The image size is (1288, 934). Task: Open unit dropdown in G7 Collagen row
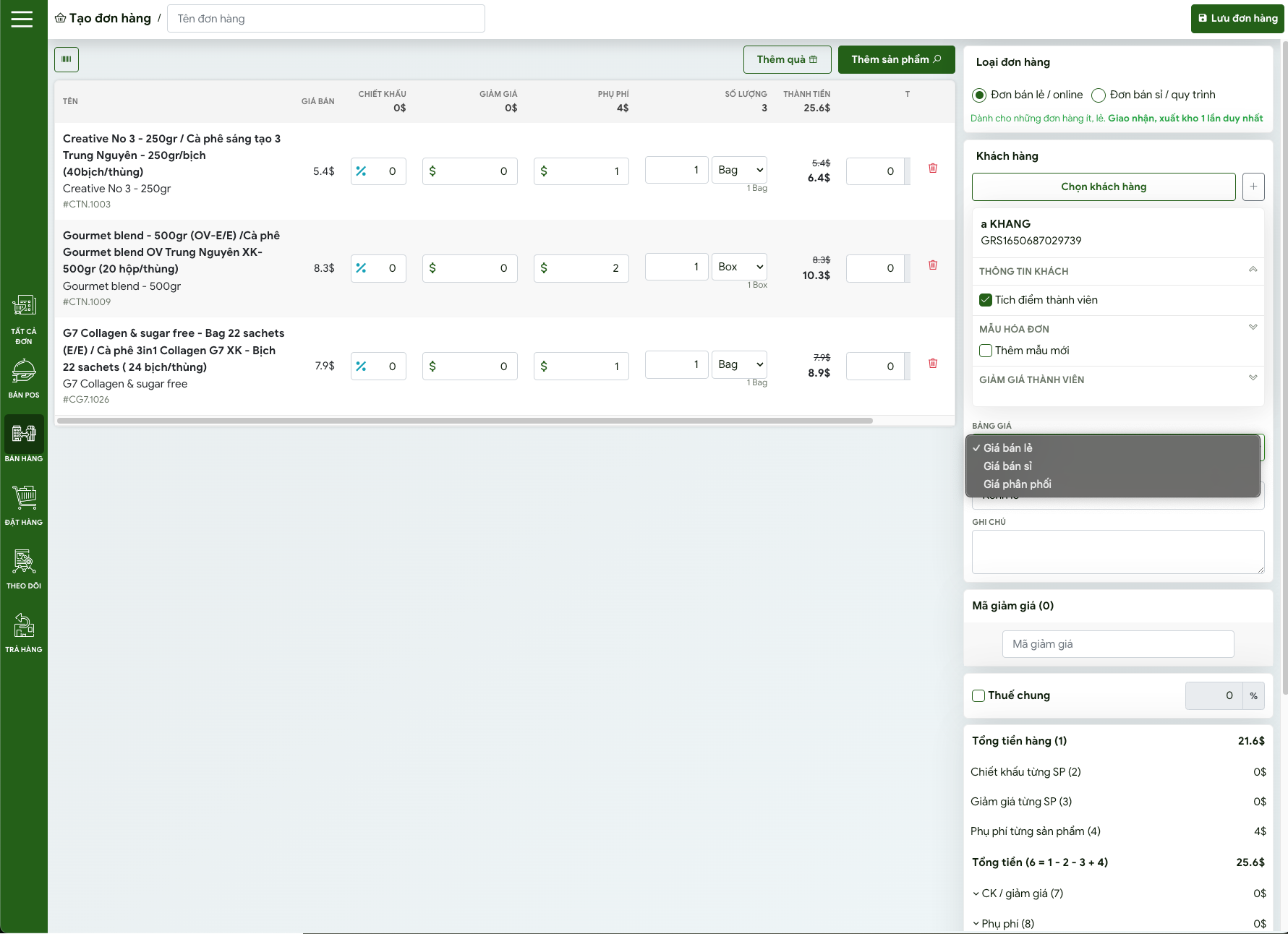[739, 364]
